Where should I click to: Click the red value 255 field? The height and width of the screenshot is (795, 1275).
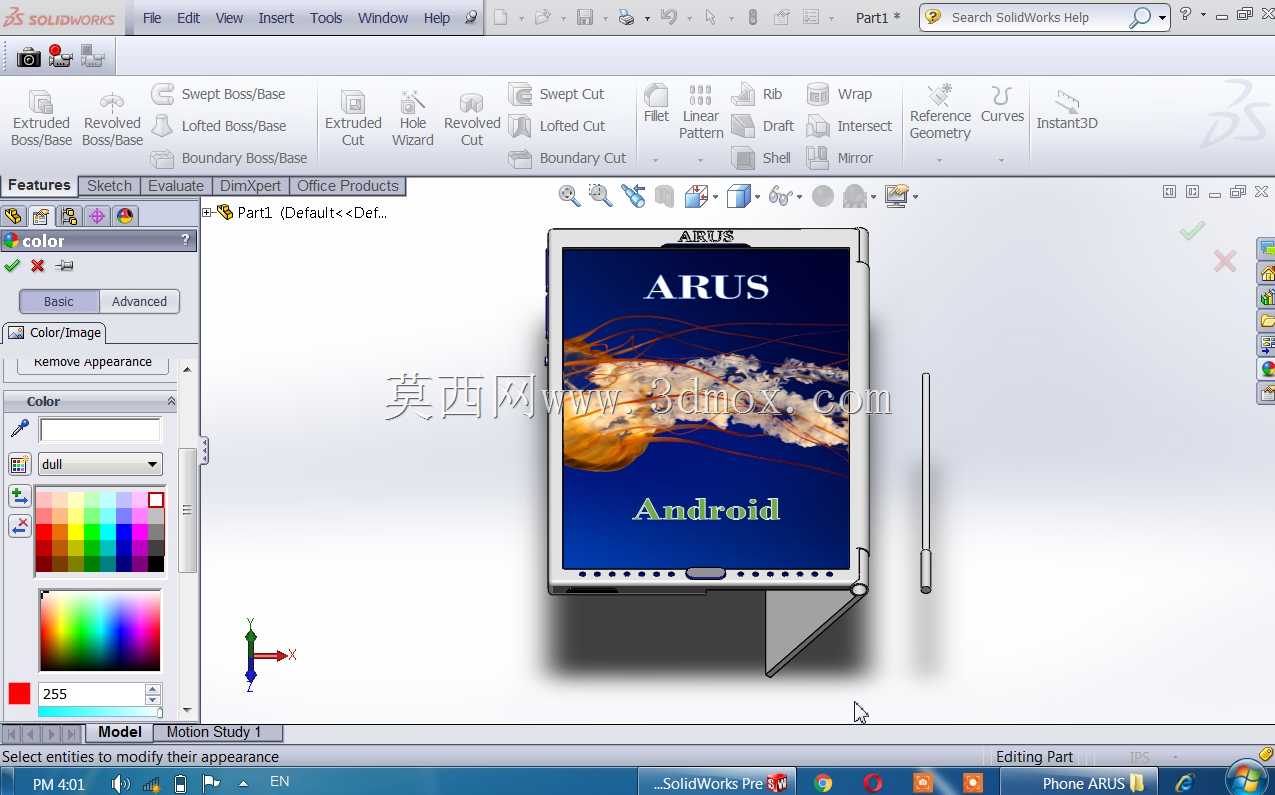(x=92, y=694)
